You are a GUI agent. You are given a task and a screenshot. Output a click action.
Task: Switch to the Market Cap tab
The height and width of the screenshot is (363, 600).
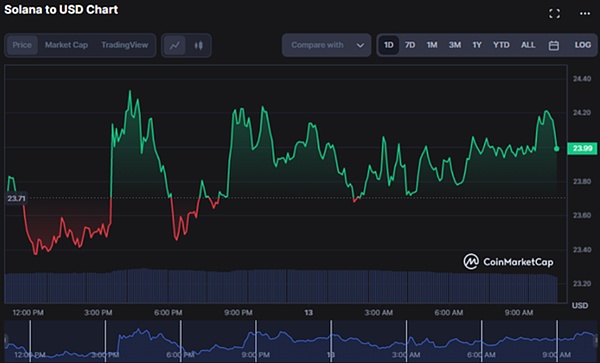point(66,45)
